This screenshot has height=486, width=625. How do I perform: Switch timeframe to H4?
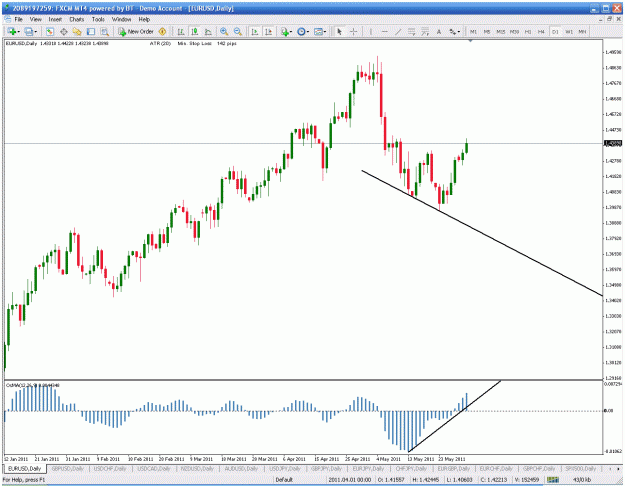click(x=541, y=31)
